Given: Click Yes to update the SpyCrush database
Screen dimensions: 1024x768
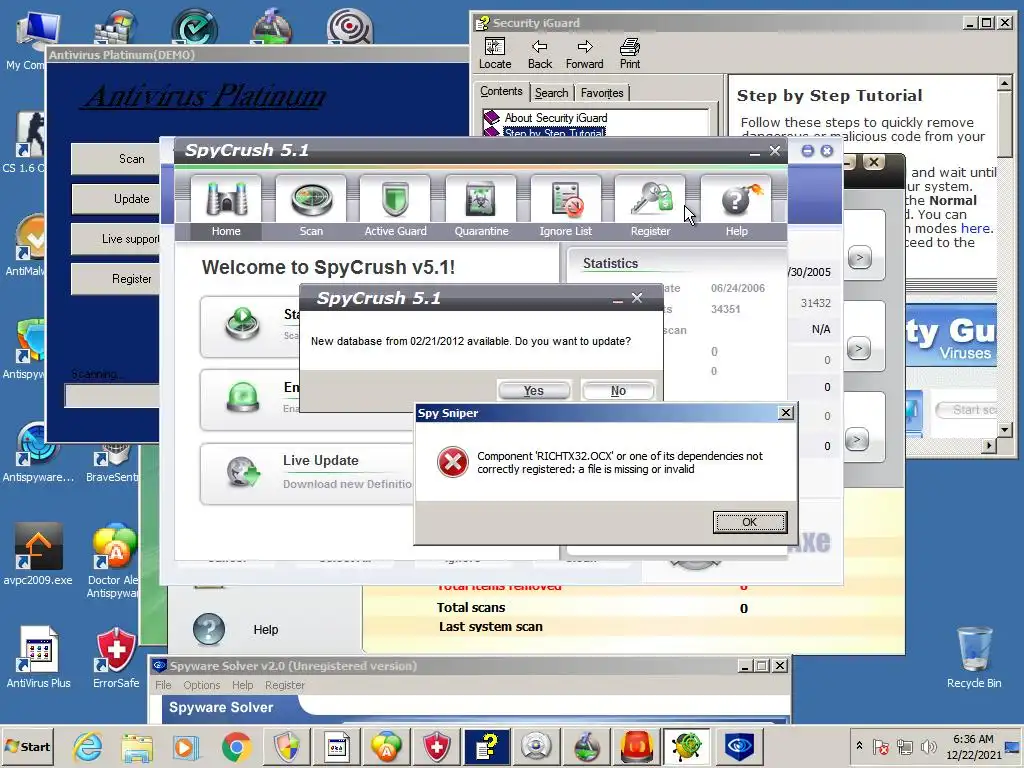Looking at the screenshot, I should click(x=534, y=391).
